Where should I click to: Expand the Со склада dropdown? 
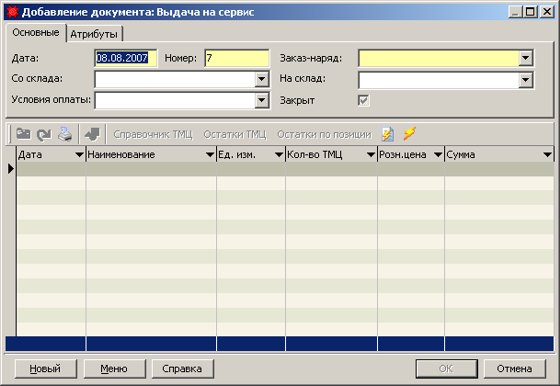tap(262, 79)
